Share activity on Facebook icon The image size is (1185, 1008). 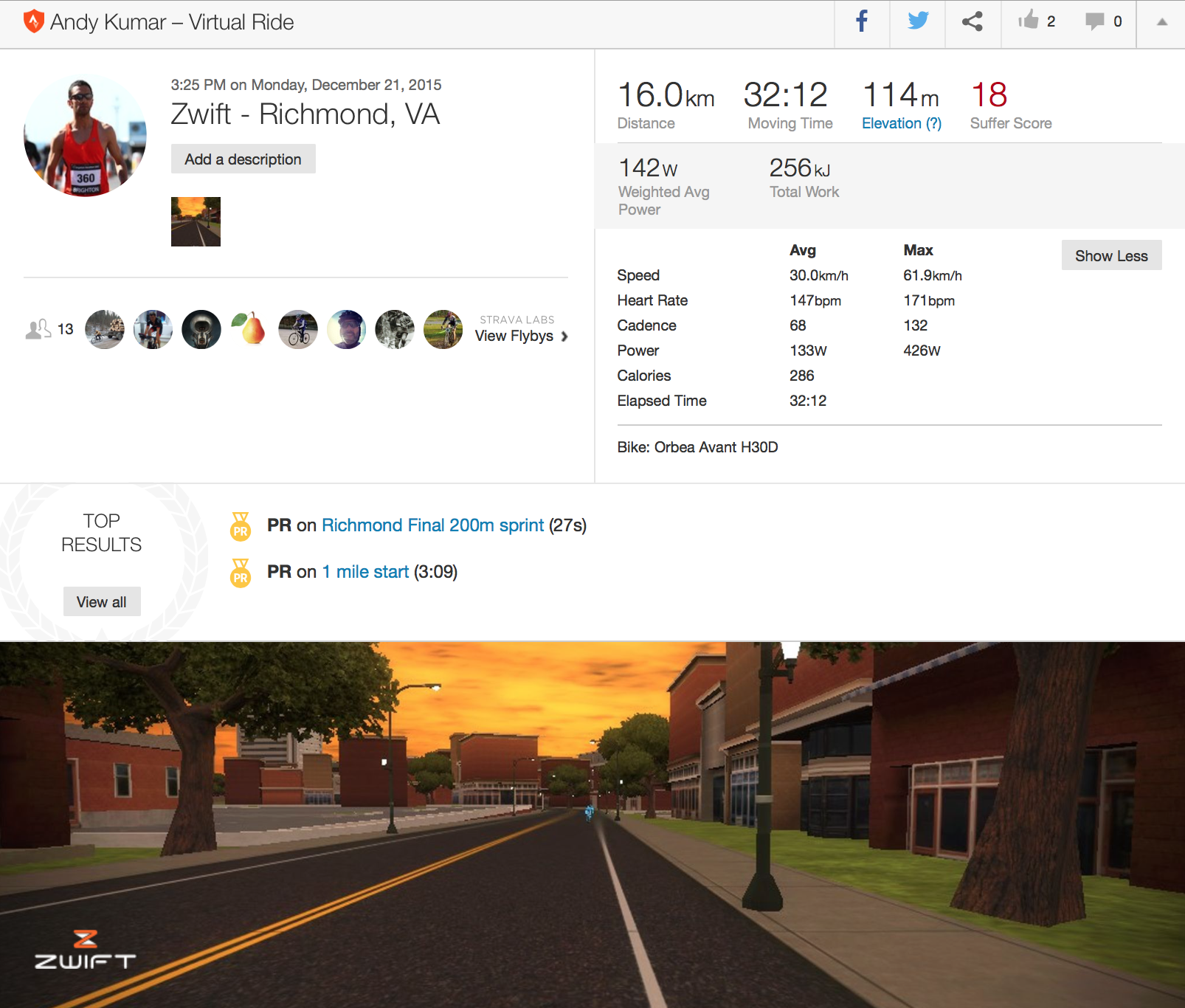tap(862, 21)
